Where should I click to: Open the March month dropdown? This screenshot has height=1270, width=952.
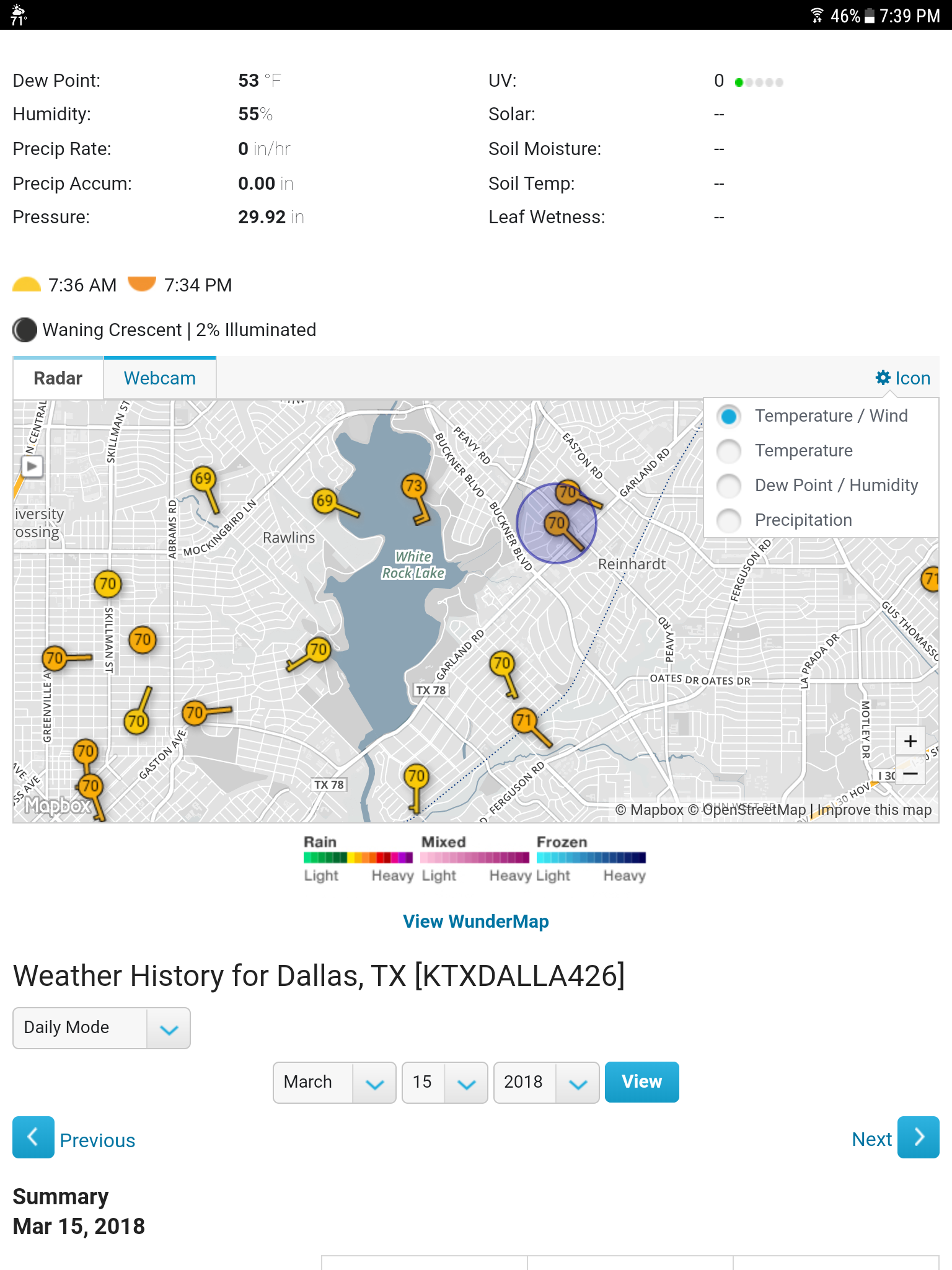[335, 1082]
